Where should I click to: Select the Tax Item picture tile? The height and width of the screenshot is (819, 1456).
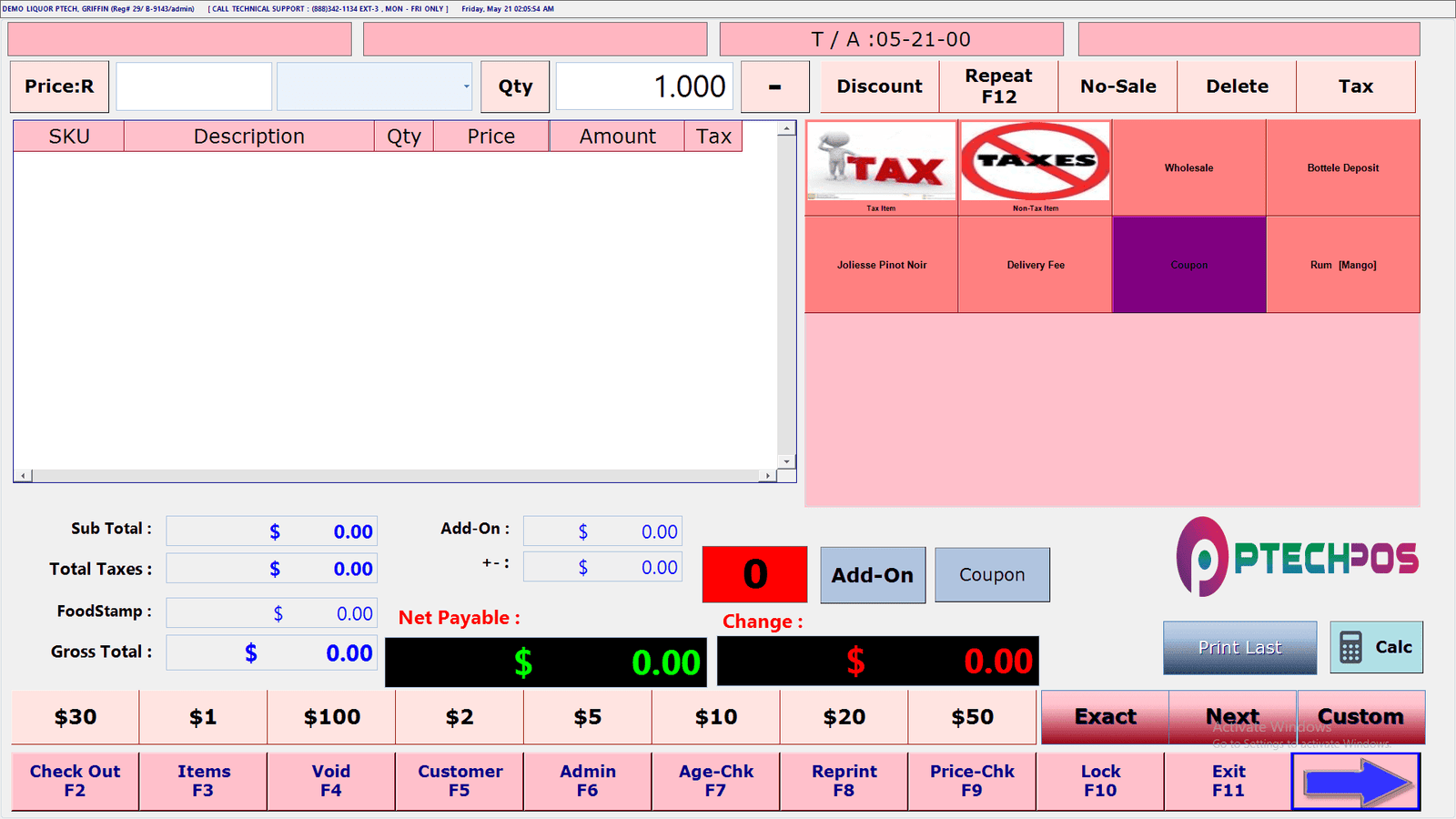[x=881, y=167]
